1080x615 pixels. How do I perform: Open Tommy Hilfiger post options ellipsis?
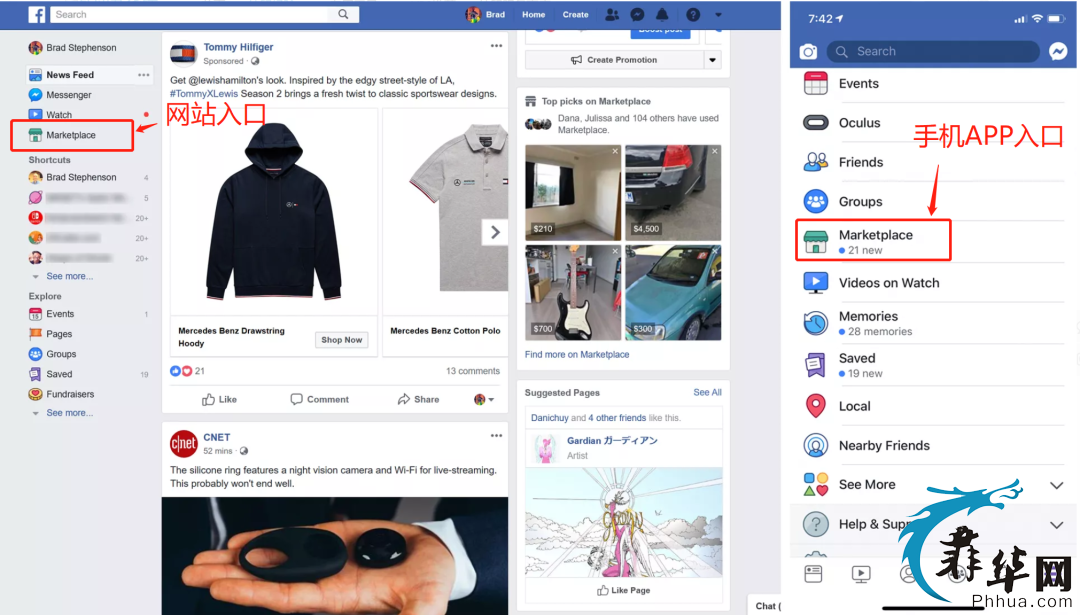(497, 45)
